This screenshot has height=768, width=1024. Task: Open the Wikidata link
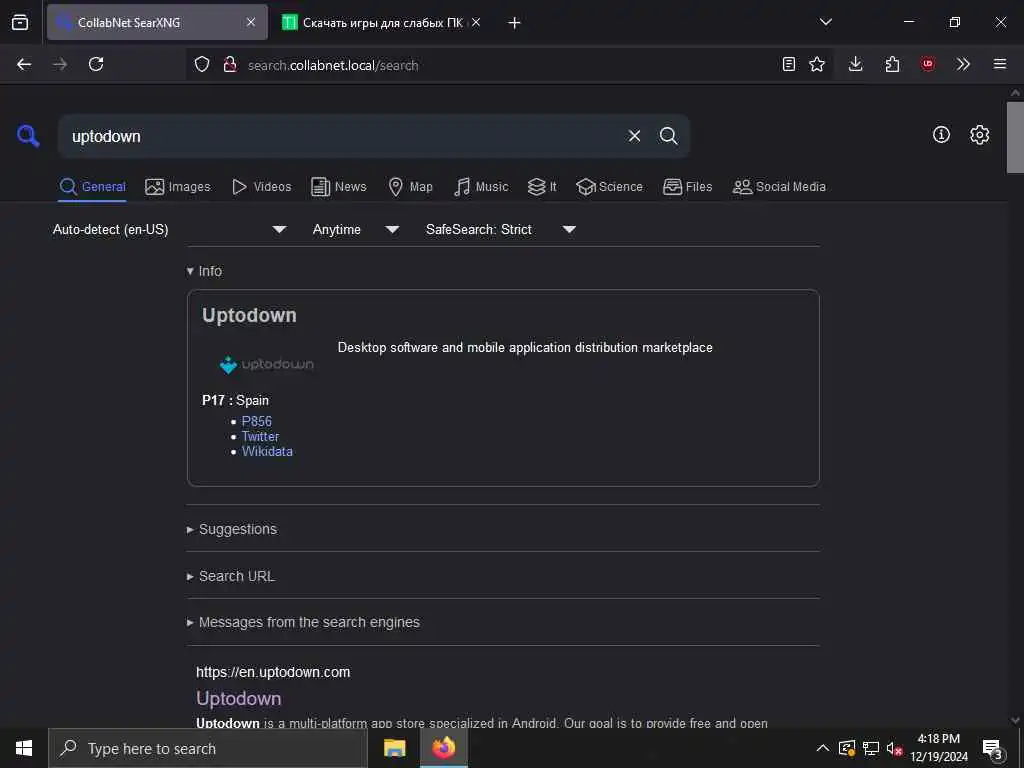(x=267, y=451)
